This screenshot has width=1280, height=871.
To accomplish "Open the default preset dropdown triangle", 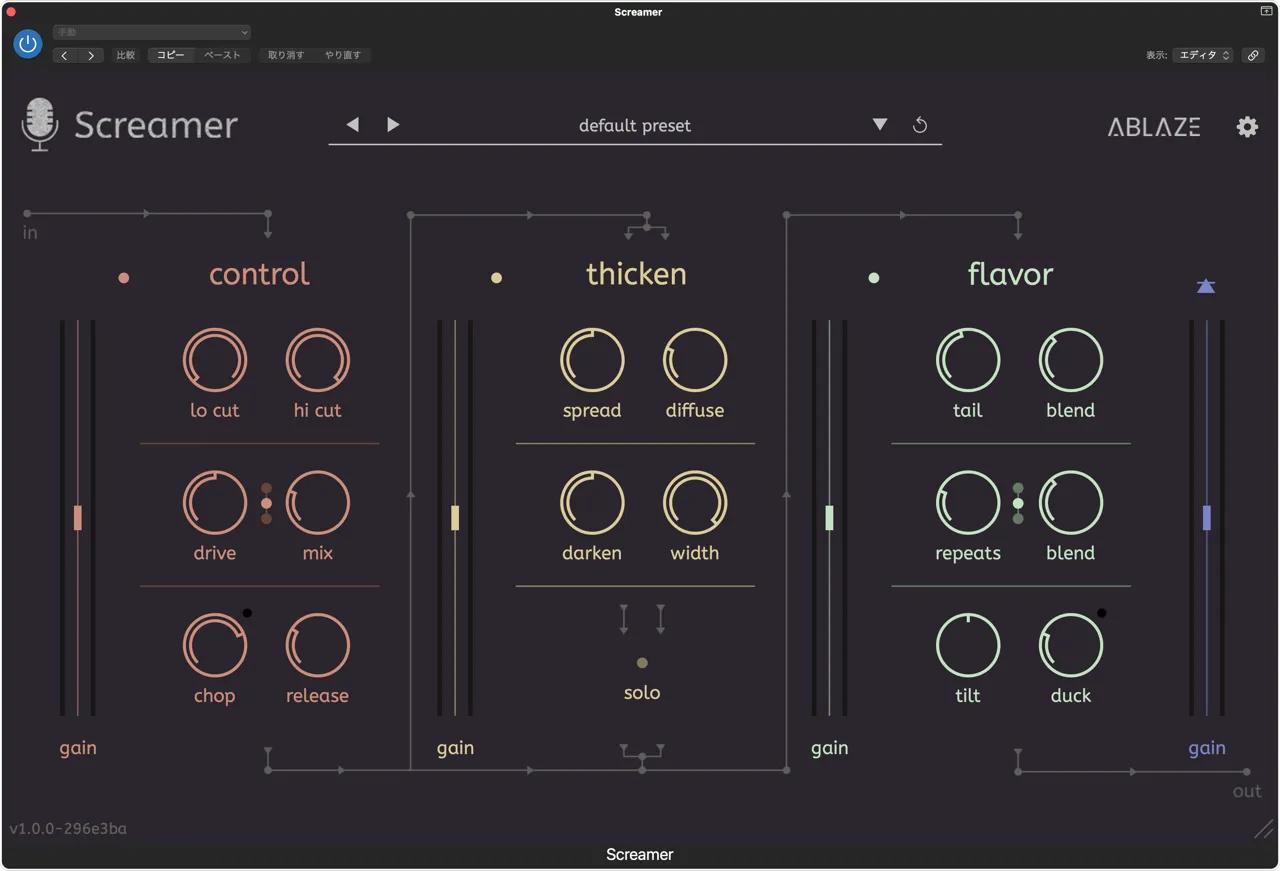I will coord(880,125).
